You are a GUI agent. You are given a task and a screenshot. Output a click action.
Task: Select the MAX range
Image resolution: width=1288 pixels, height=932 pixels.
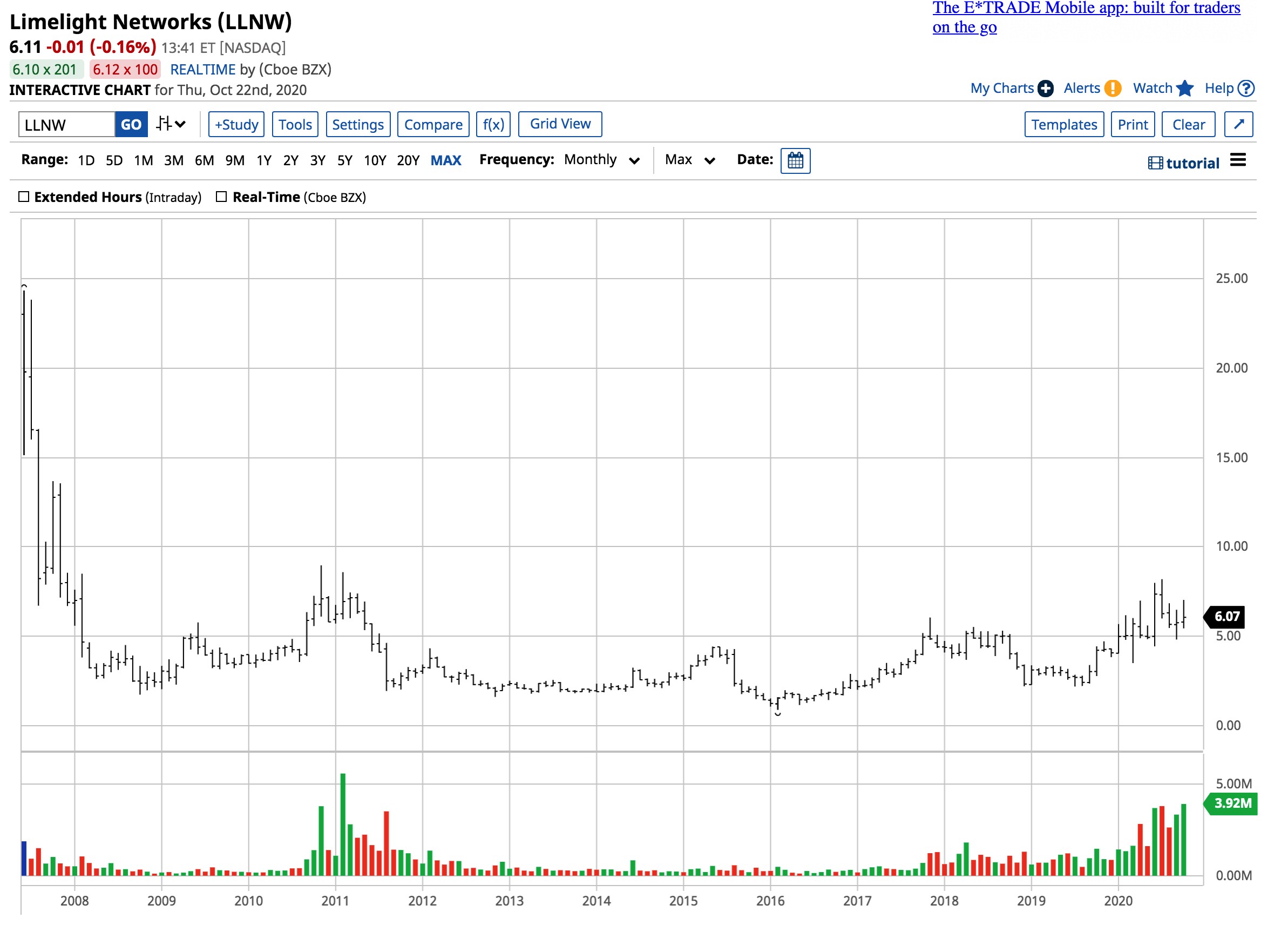pyautogui.click(x=446, y=161)
